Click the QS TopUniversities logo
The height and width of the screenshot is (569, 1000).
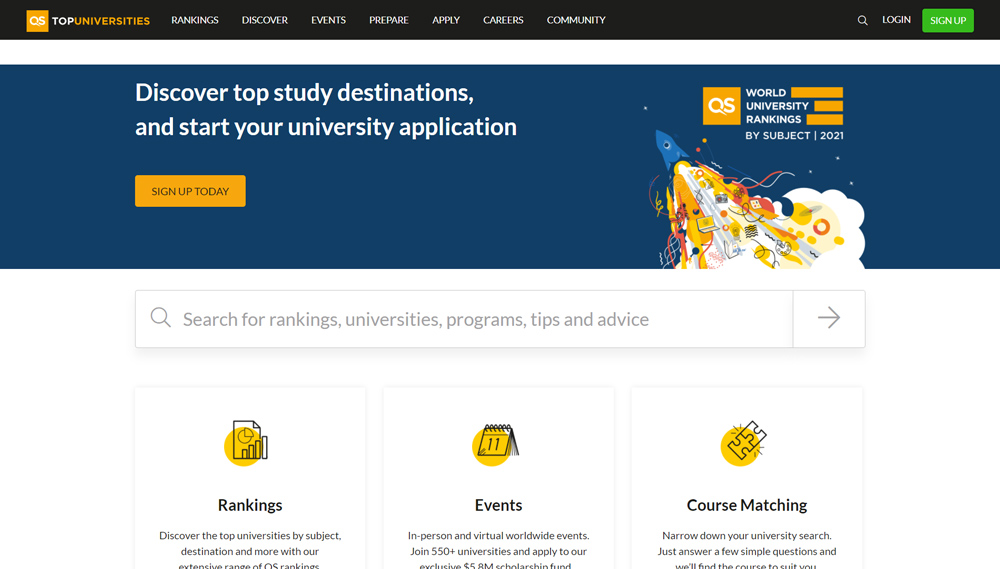tap(88, 20)
